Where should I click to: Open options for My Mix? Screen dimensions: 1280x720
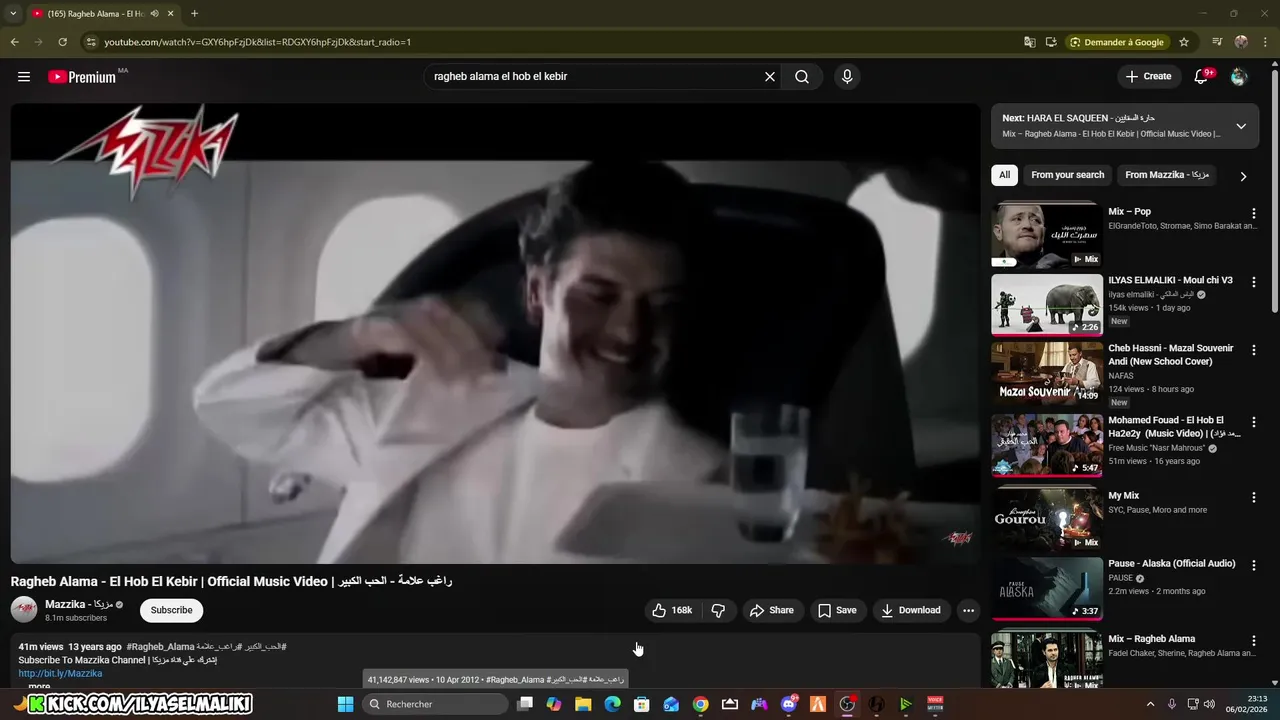(1254, 497)
